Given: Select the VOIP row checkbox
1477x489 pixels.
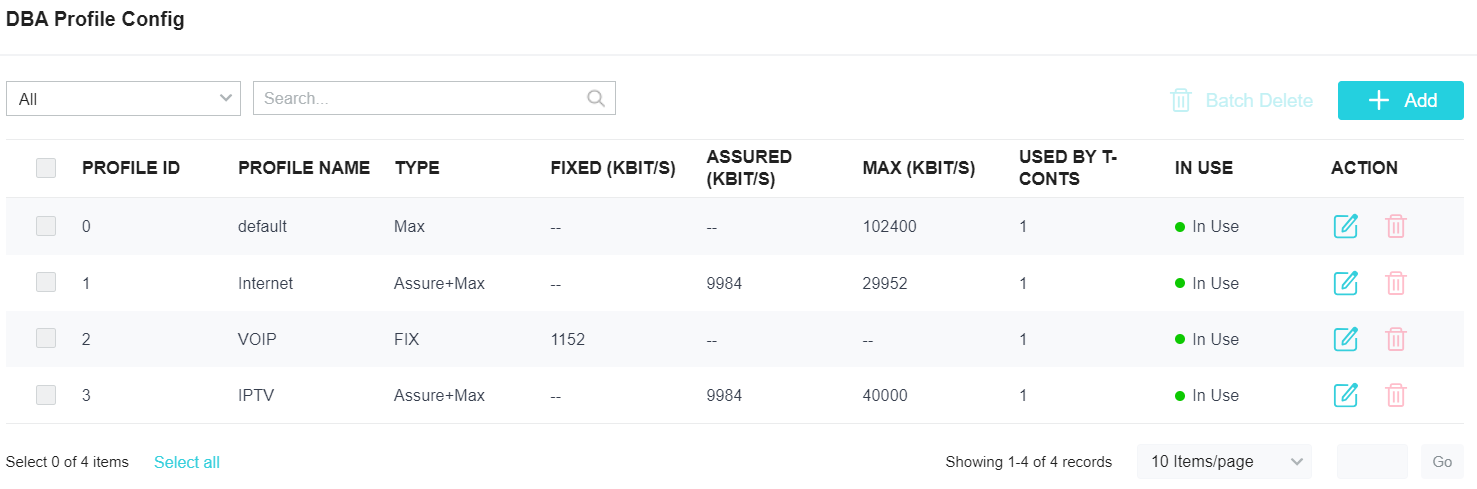Looking at the screenshot, I should 46,339.
